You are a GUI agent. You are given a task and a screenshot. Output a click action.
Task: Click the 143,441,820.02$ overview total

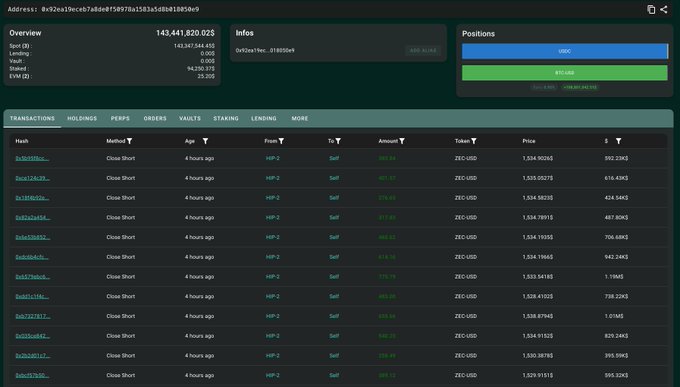[x=185, y=33]
